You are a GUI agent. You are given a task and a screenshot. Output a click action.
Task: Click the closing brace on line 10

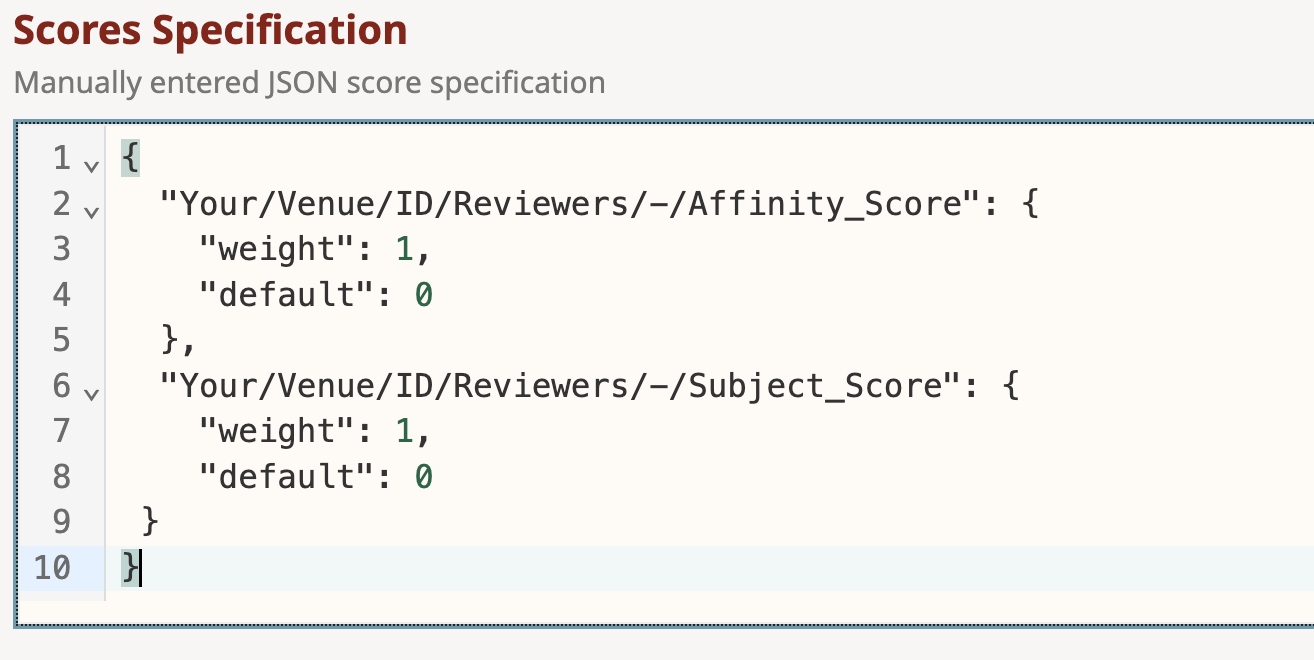pyautogui.click(x=130, y=569)
